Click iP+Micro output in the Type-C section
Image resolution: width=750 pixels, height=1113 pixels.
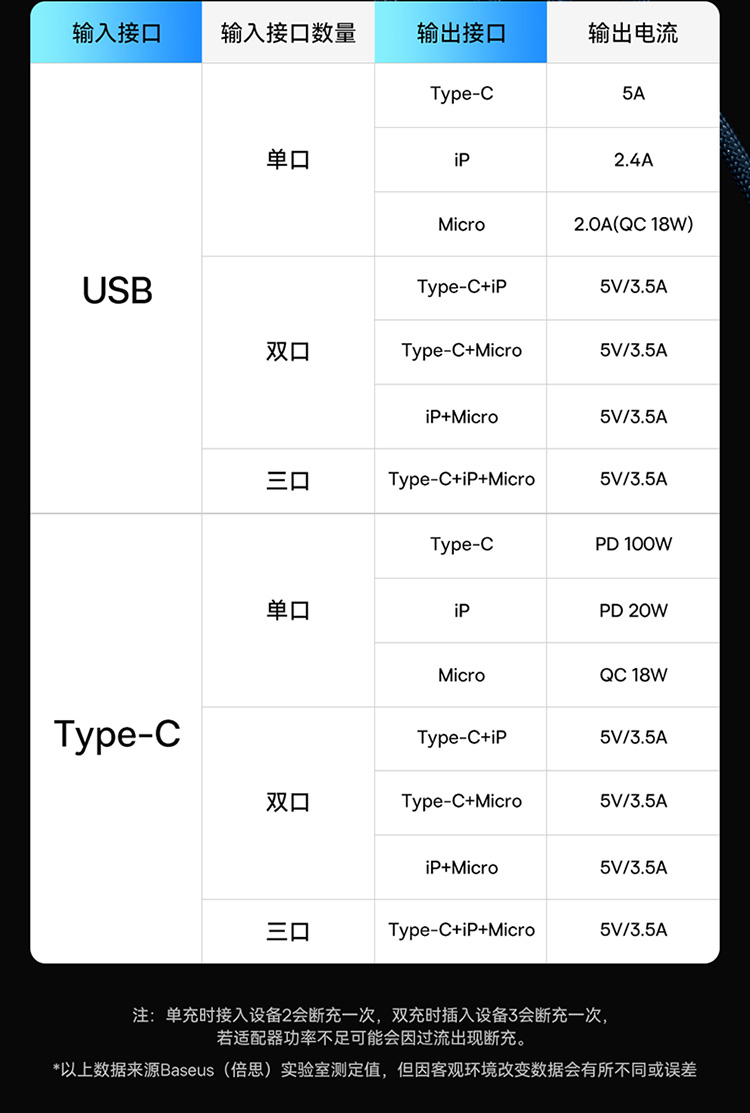(x=461, y=867)
